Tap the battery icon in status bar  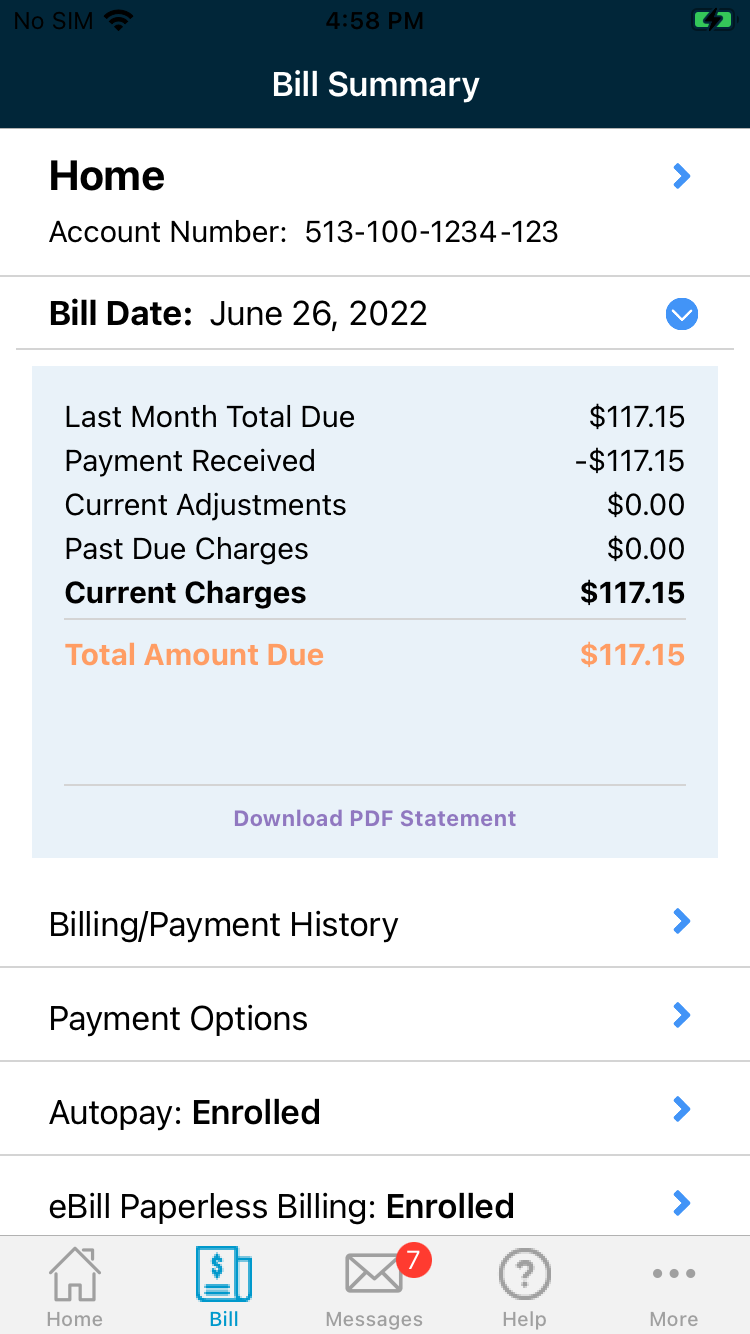click(x=711, y=21)
